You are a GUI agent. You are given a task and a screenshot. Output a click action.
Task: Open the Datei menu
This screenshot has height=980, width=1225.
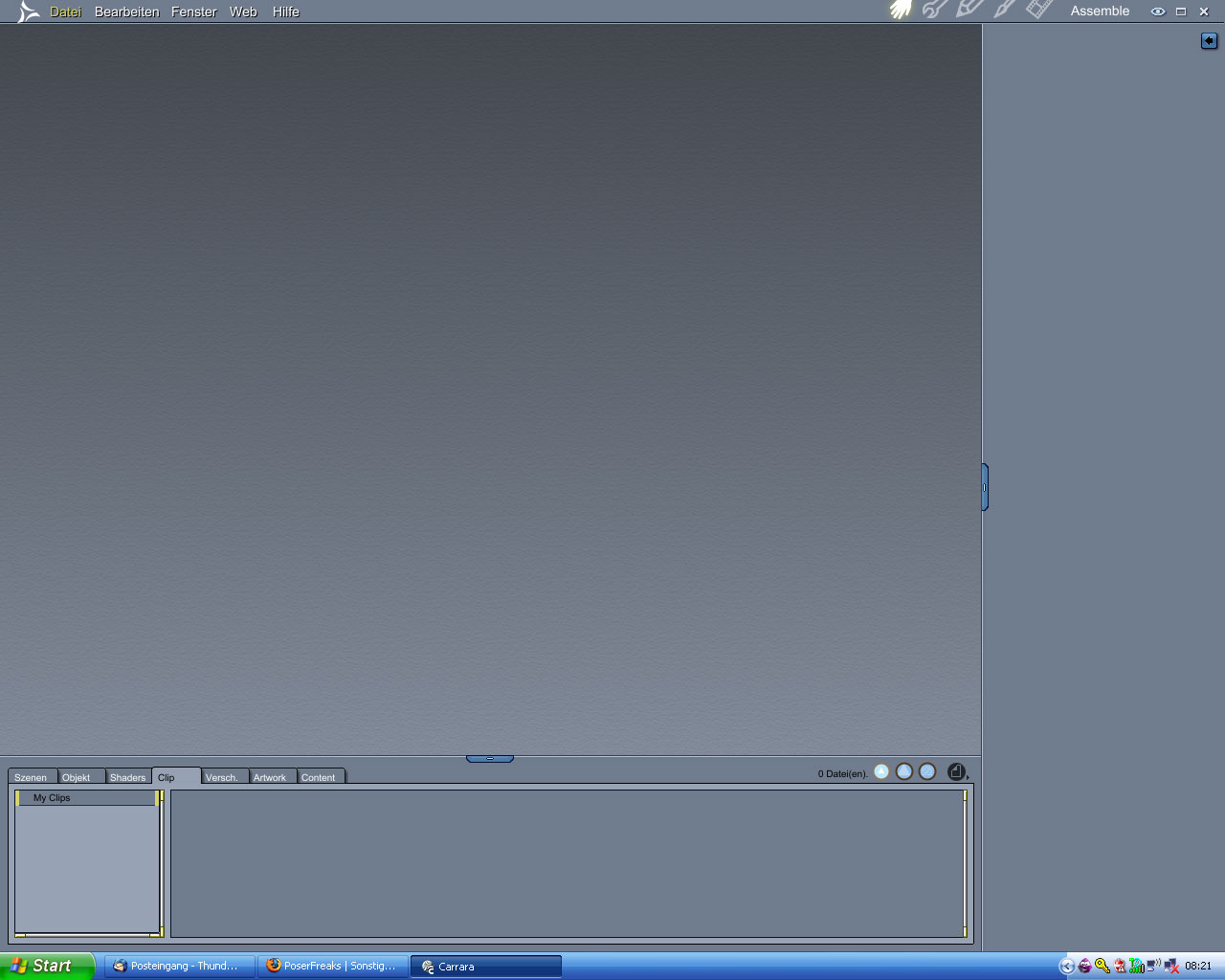point(65,11)
